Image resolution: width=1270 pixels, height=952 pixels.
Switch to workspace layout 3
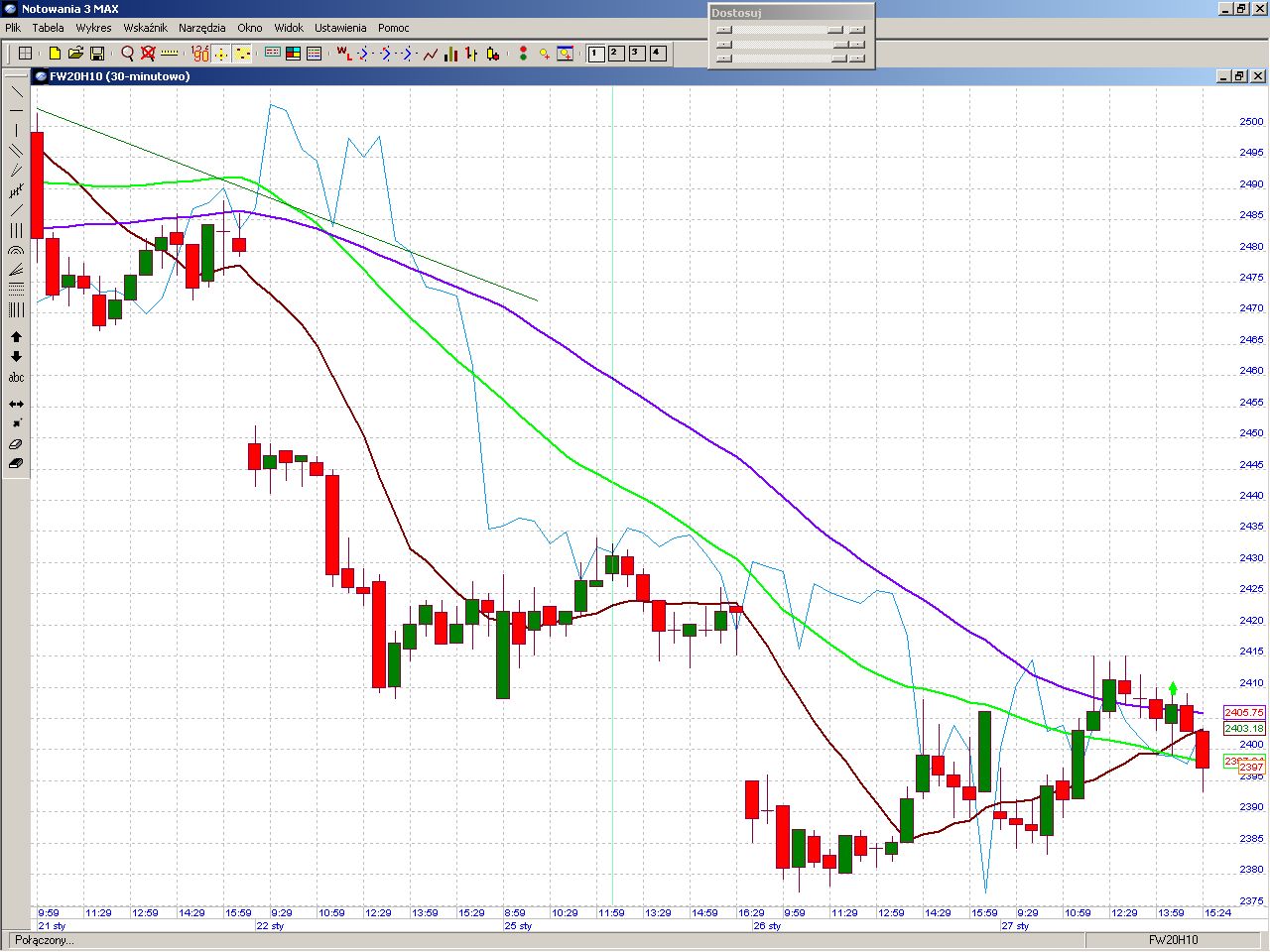tap(637, 54)
